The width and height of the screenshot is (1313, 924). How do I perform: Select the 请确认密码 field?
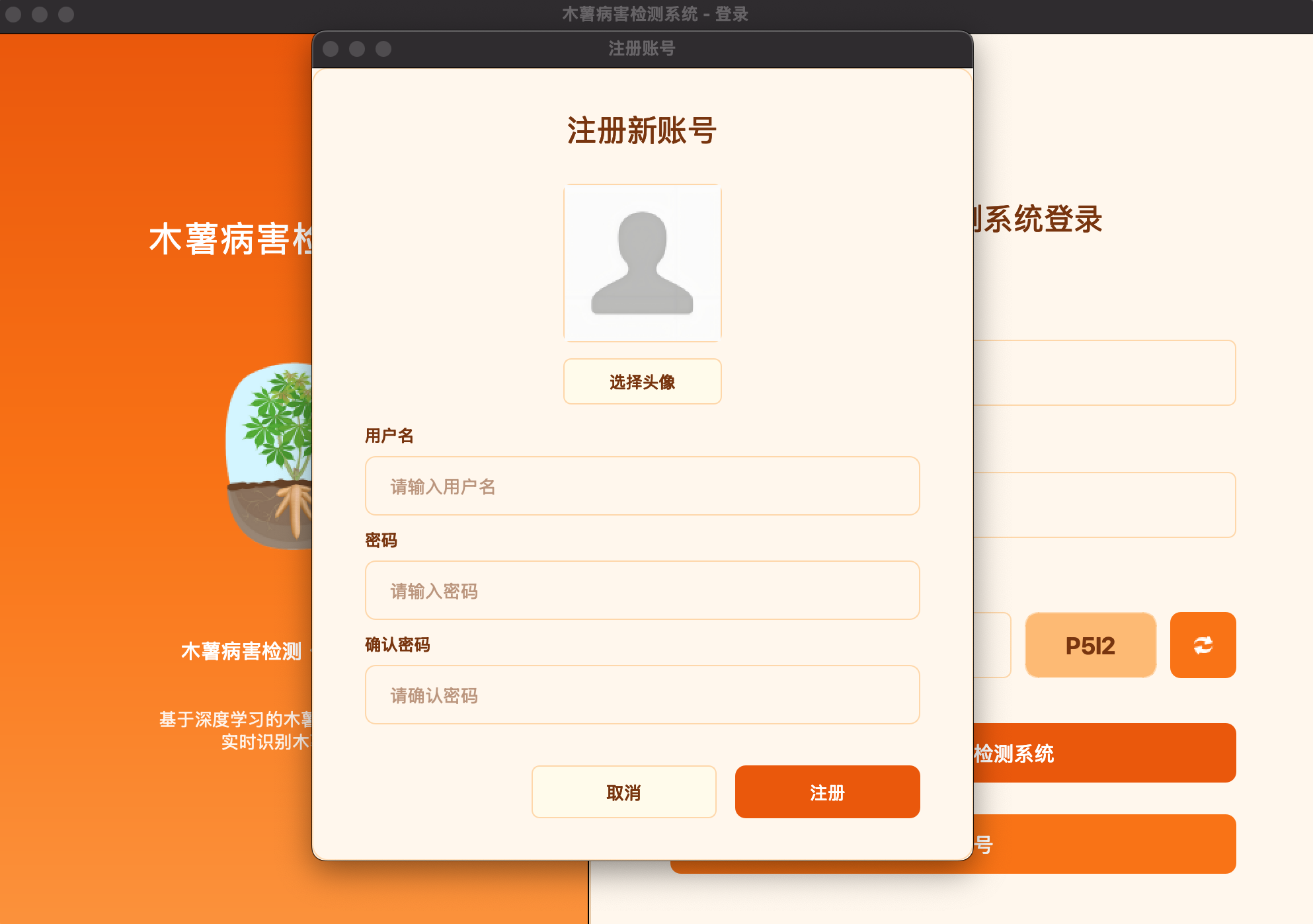[x=642, y=695]
